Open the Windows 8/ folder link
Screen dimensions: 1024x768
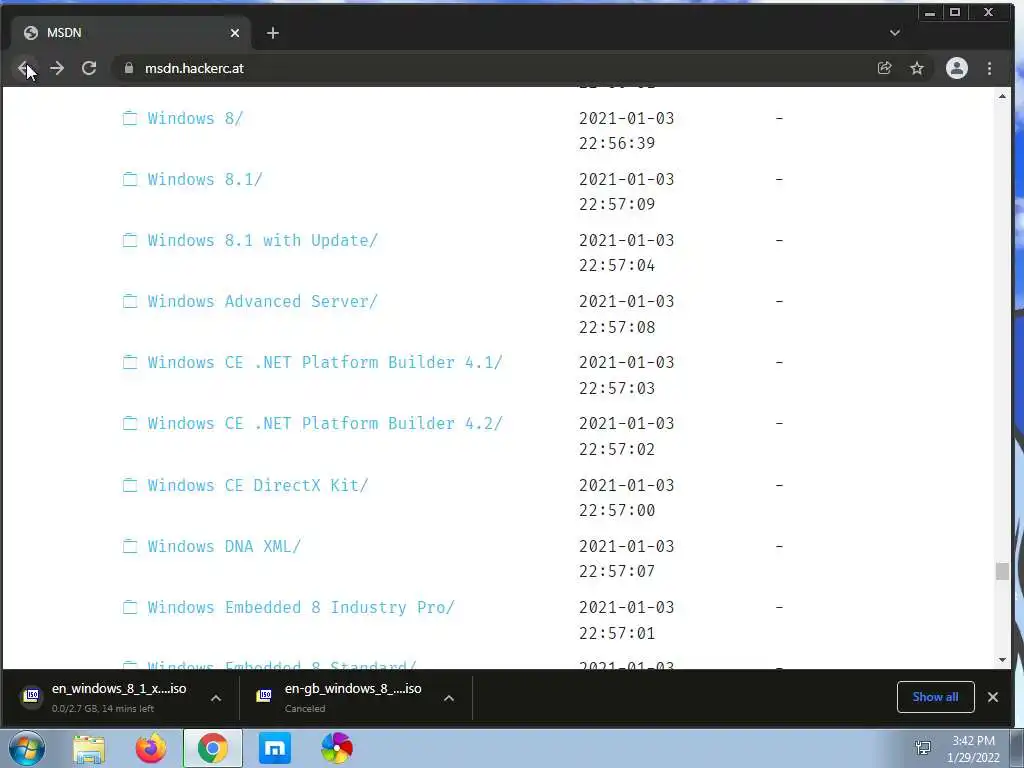coord(195,118)
